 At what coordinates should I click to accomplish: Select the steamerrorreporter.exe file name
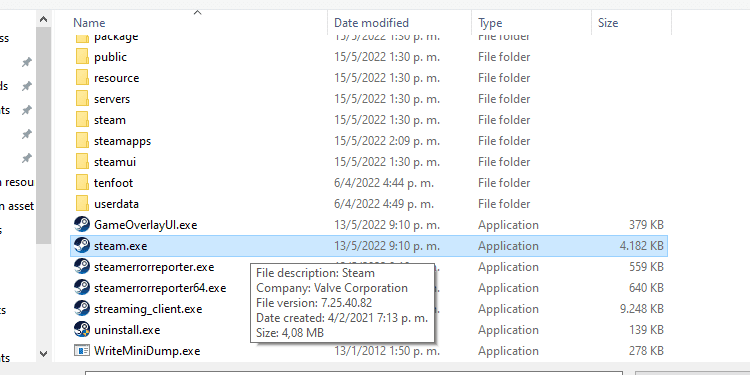coord(154,267)
